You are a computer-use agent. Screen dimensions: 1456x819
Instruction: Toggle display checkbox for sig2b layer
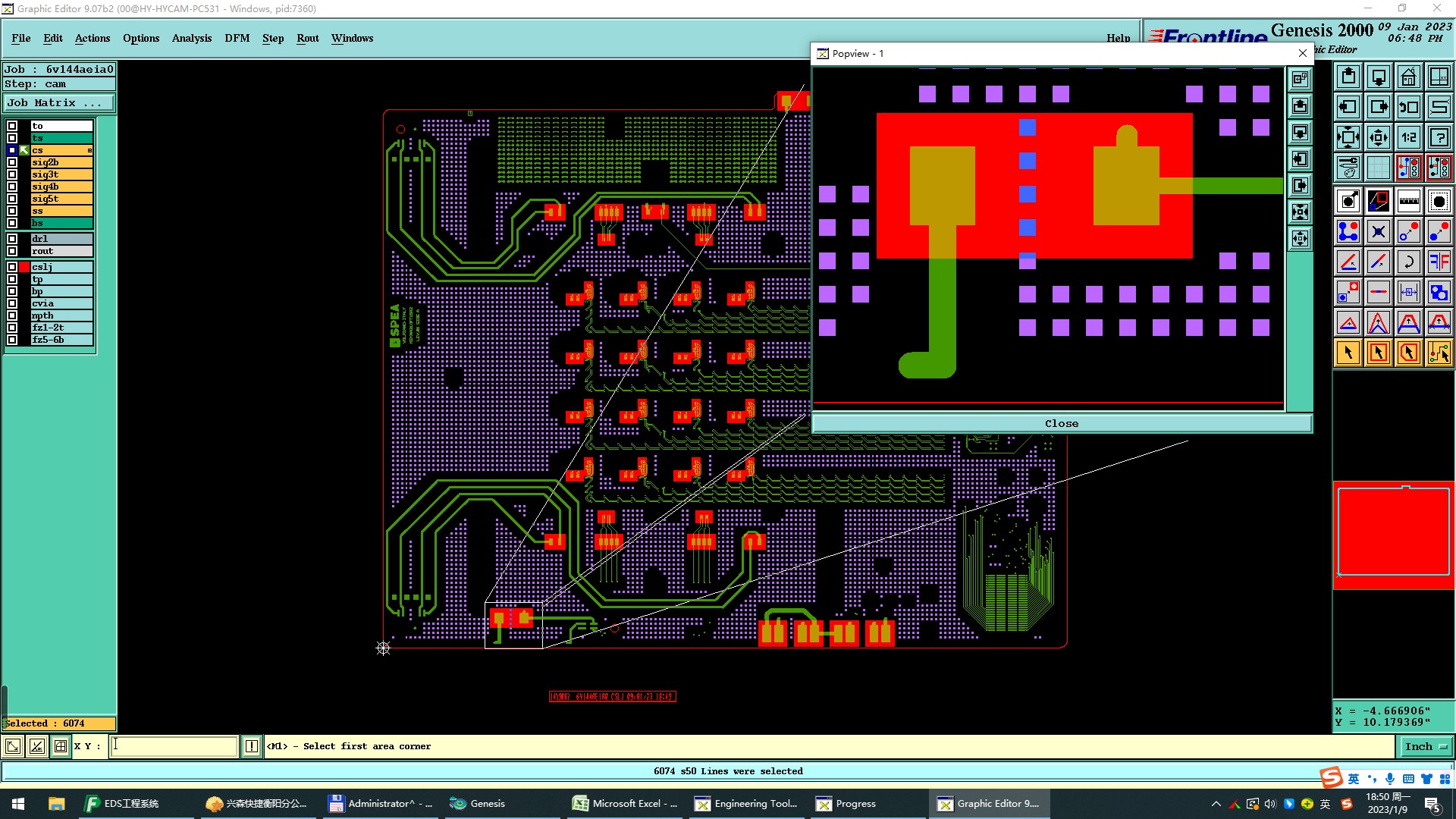point(12,162)
